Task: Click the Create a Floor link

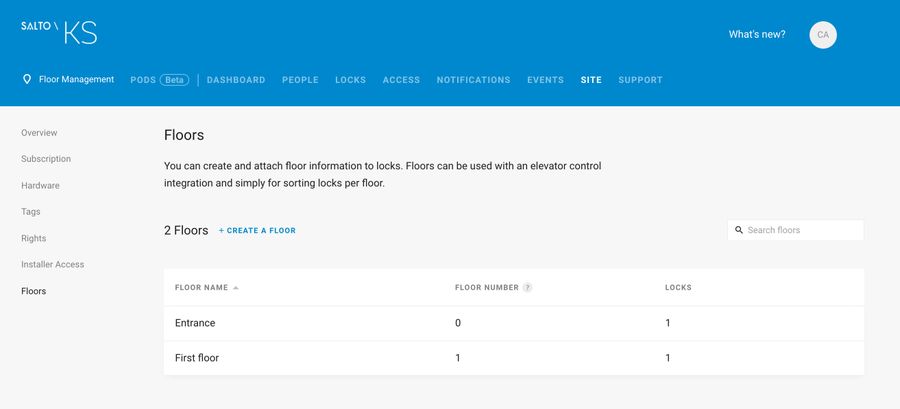Action: click(257, 231)
